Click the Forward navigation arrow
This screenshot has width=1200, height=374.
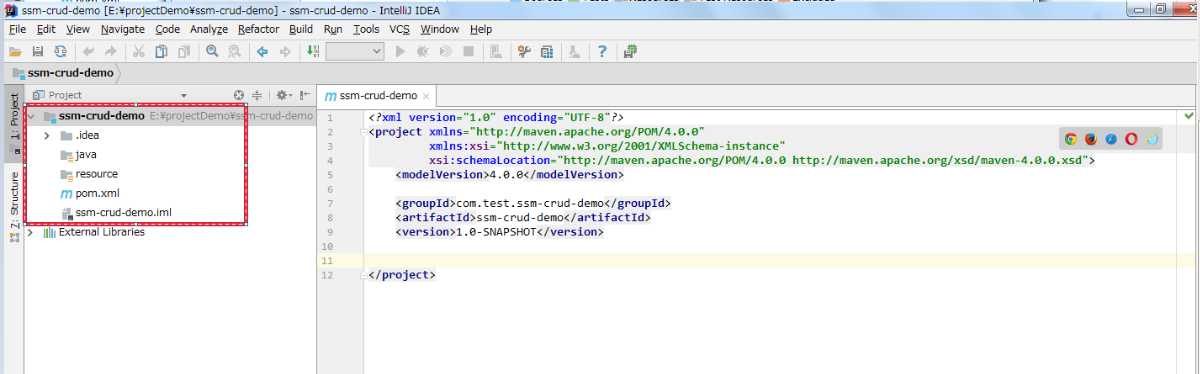click(285, 51)
